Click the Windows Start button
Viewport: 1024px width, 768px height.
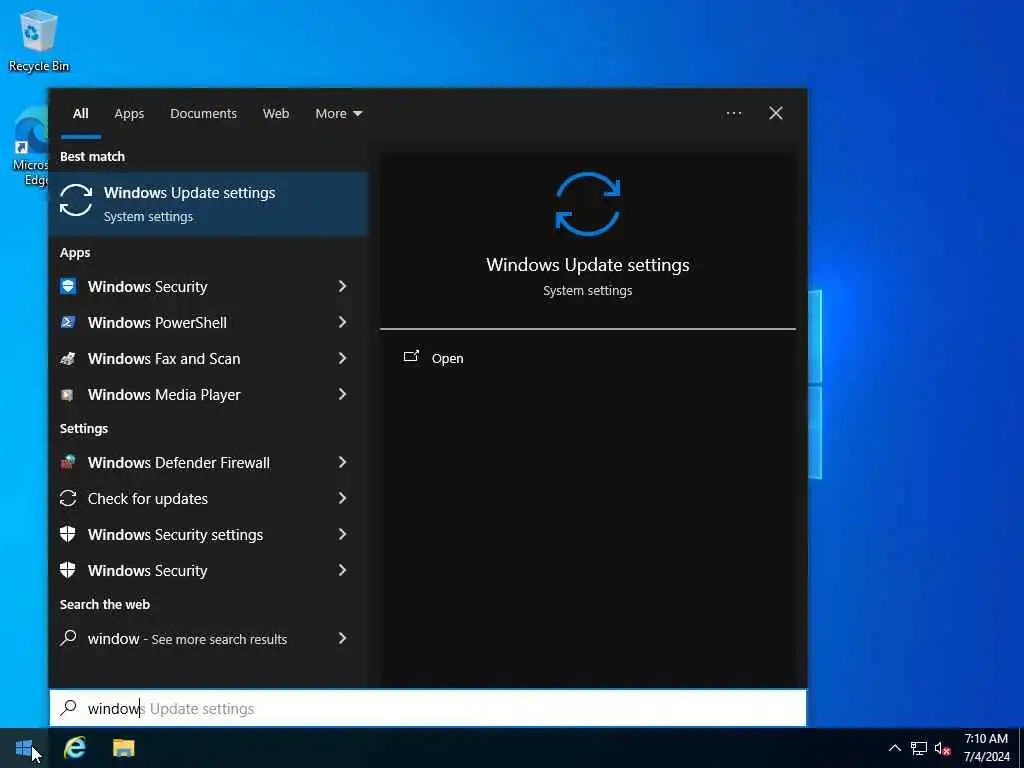24,747
